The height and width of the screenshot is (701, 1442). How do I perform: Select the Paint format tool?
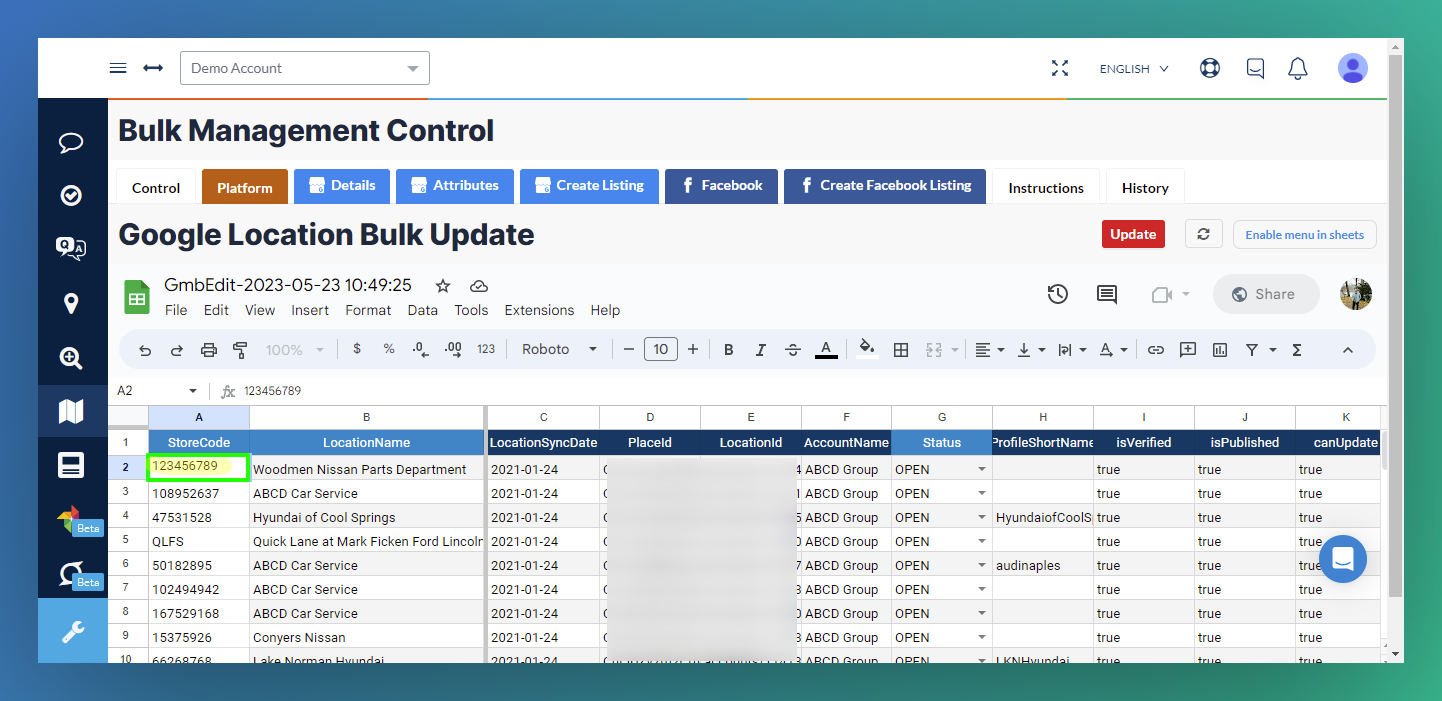coord(240,350)
